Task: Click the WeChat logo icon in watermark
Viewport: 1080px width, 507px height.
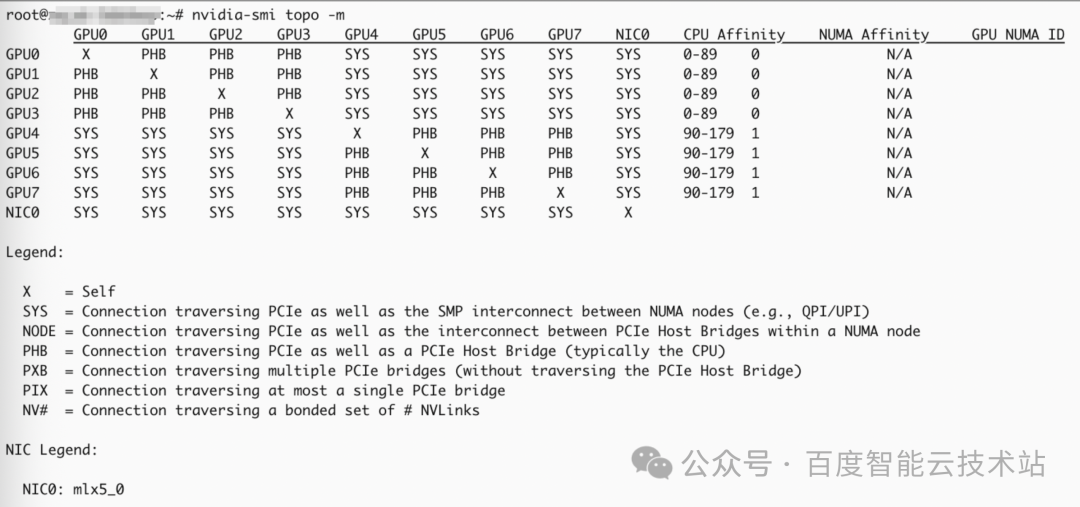Action: point(652,462)
